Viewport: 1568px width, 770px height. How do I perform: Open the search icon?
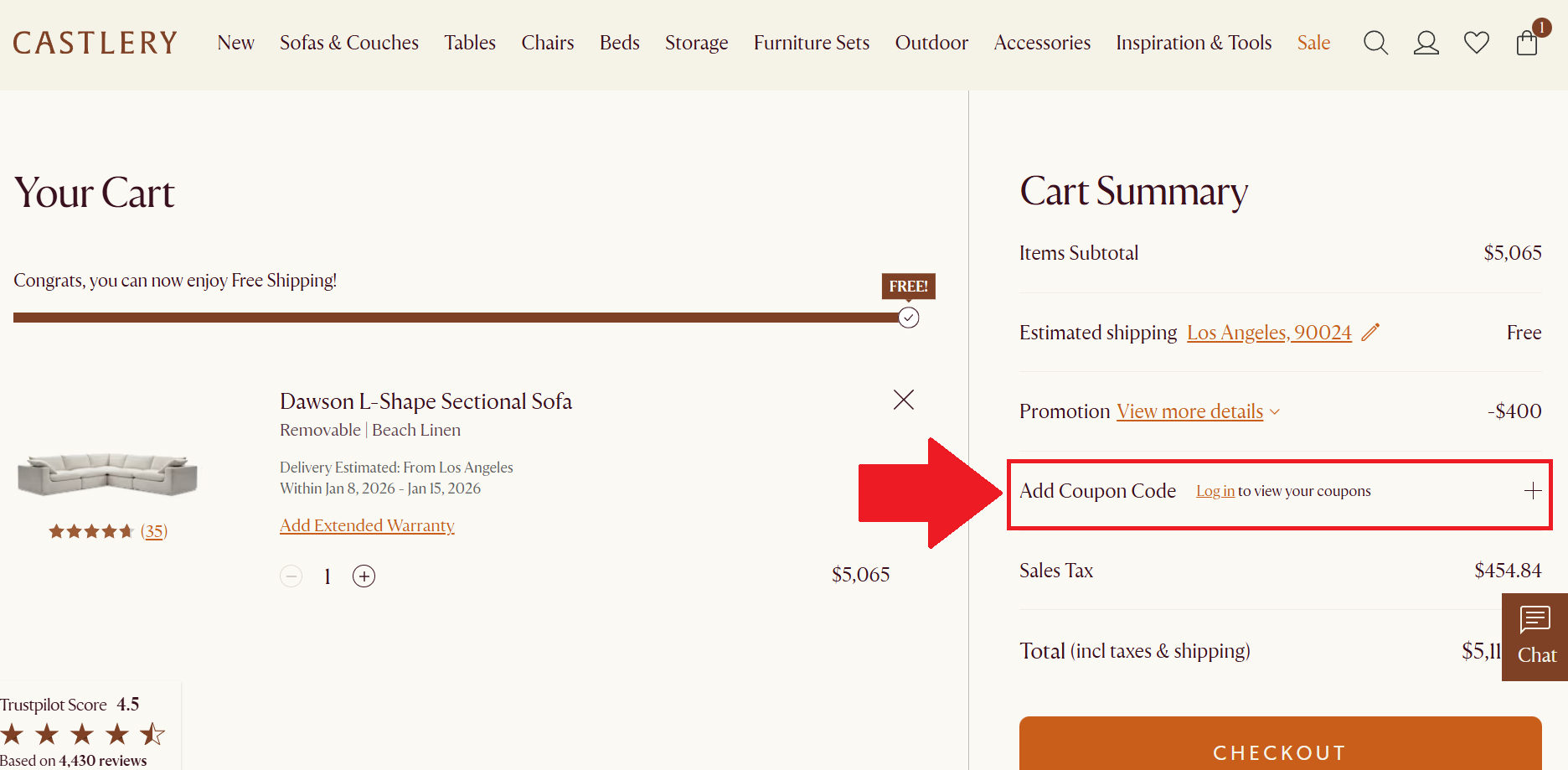1375,42
